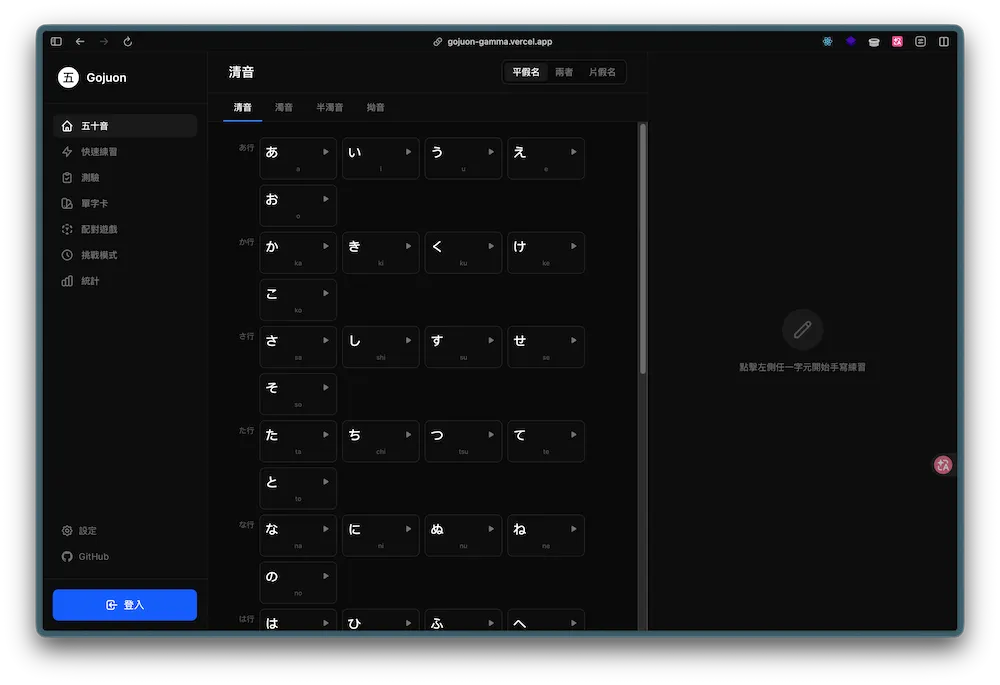
Task: Open 配對遊戲 matching game
Action: pos(99,230)
